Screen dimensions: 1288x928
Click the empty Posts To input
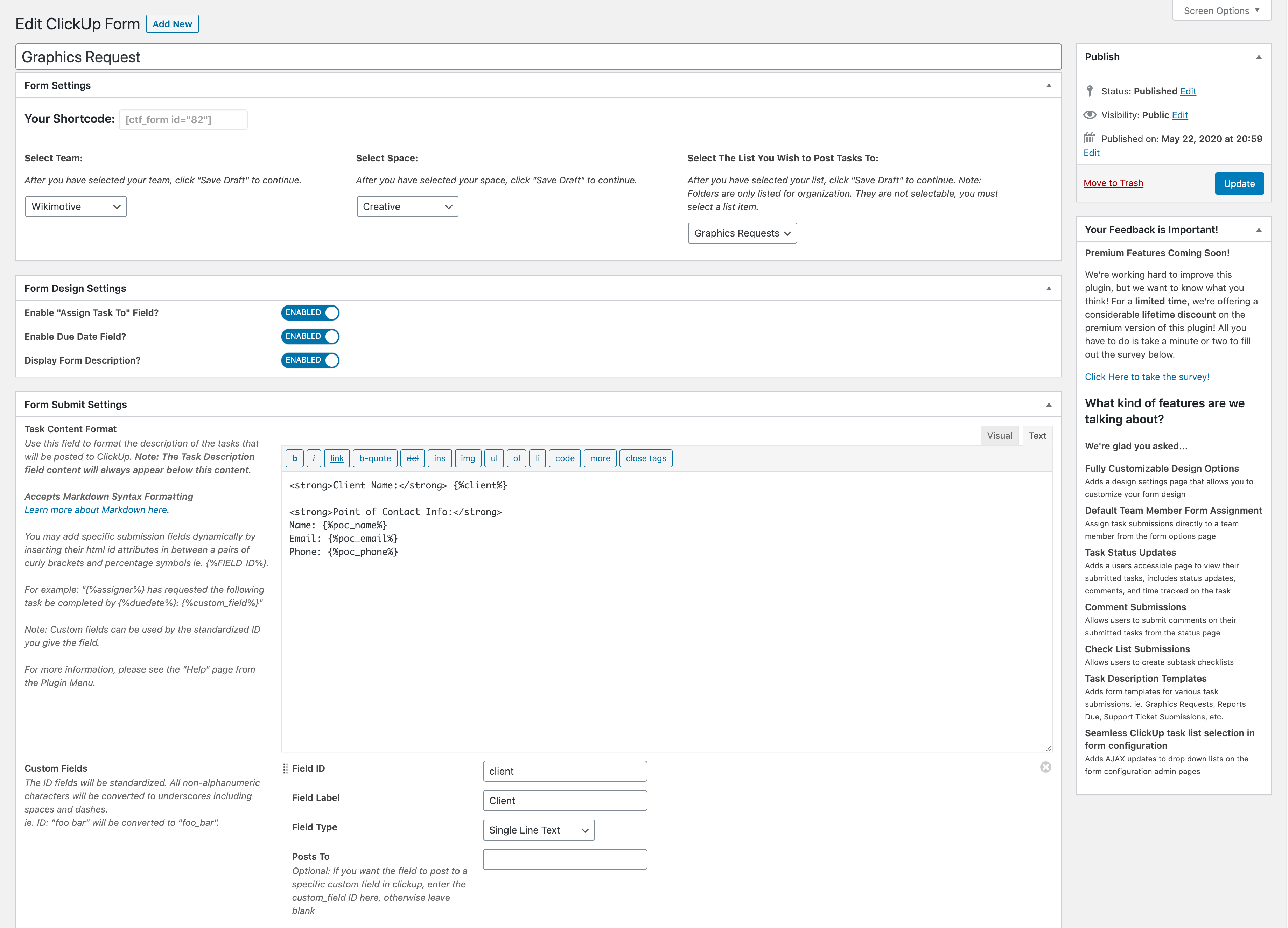tap(565, 860)
